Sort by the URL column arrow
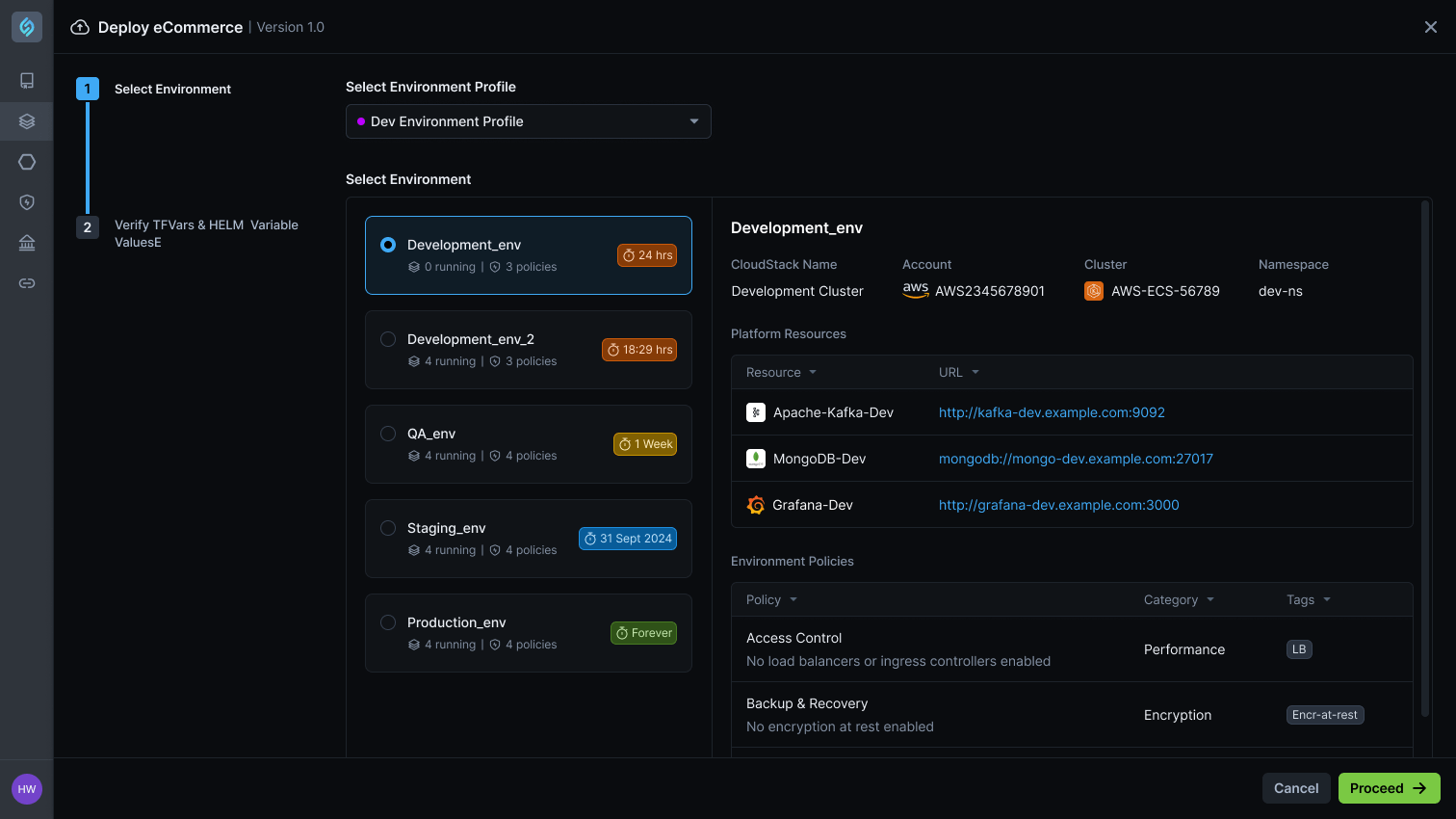The height and width of the screenshot is (819, 1456). 975,372
